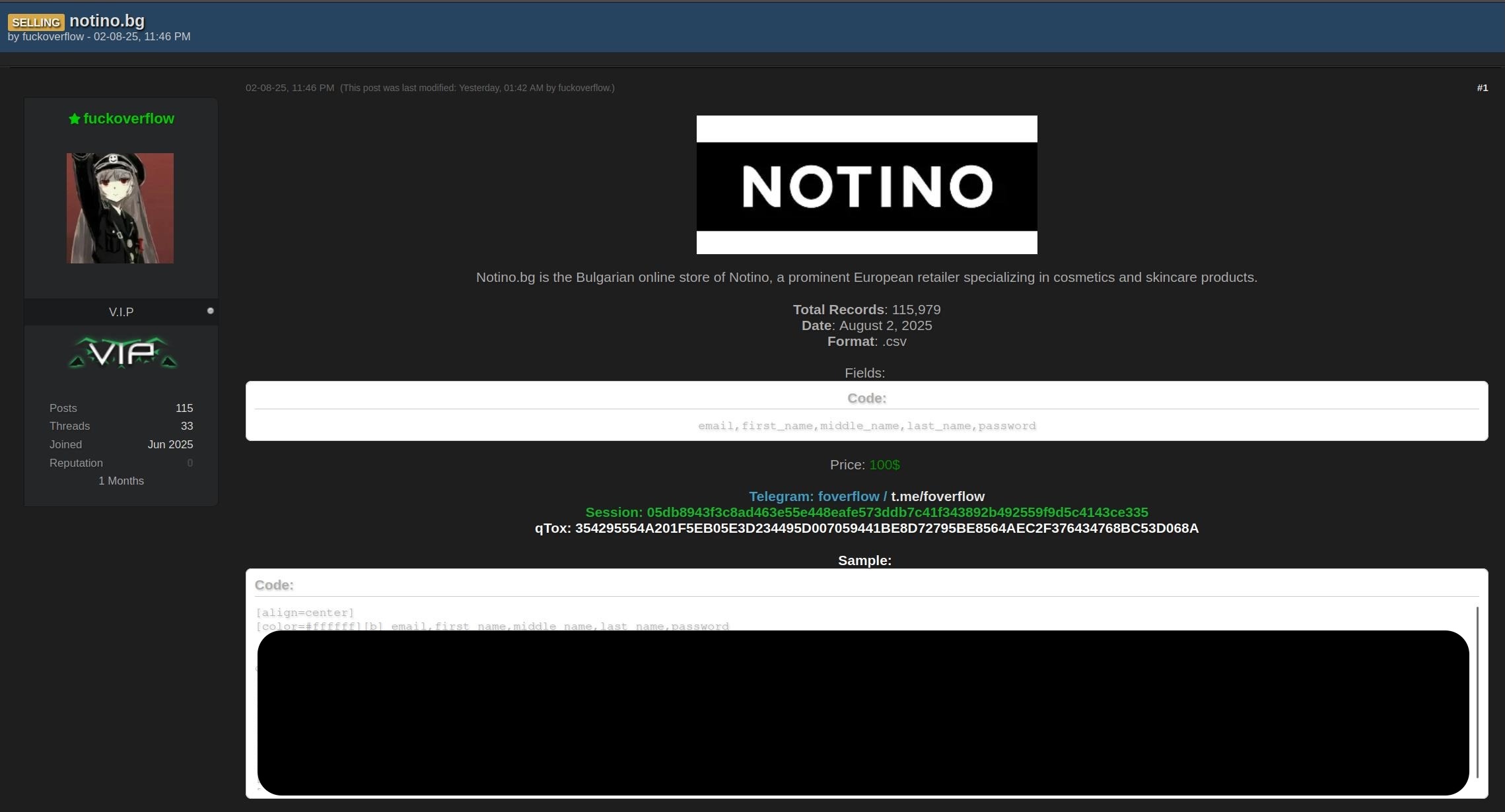Open the t.me/foverflow link

coord(938,496)
